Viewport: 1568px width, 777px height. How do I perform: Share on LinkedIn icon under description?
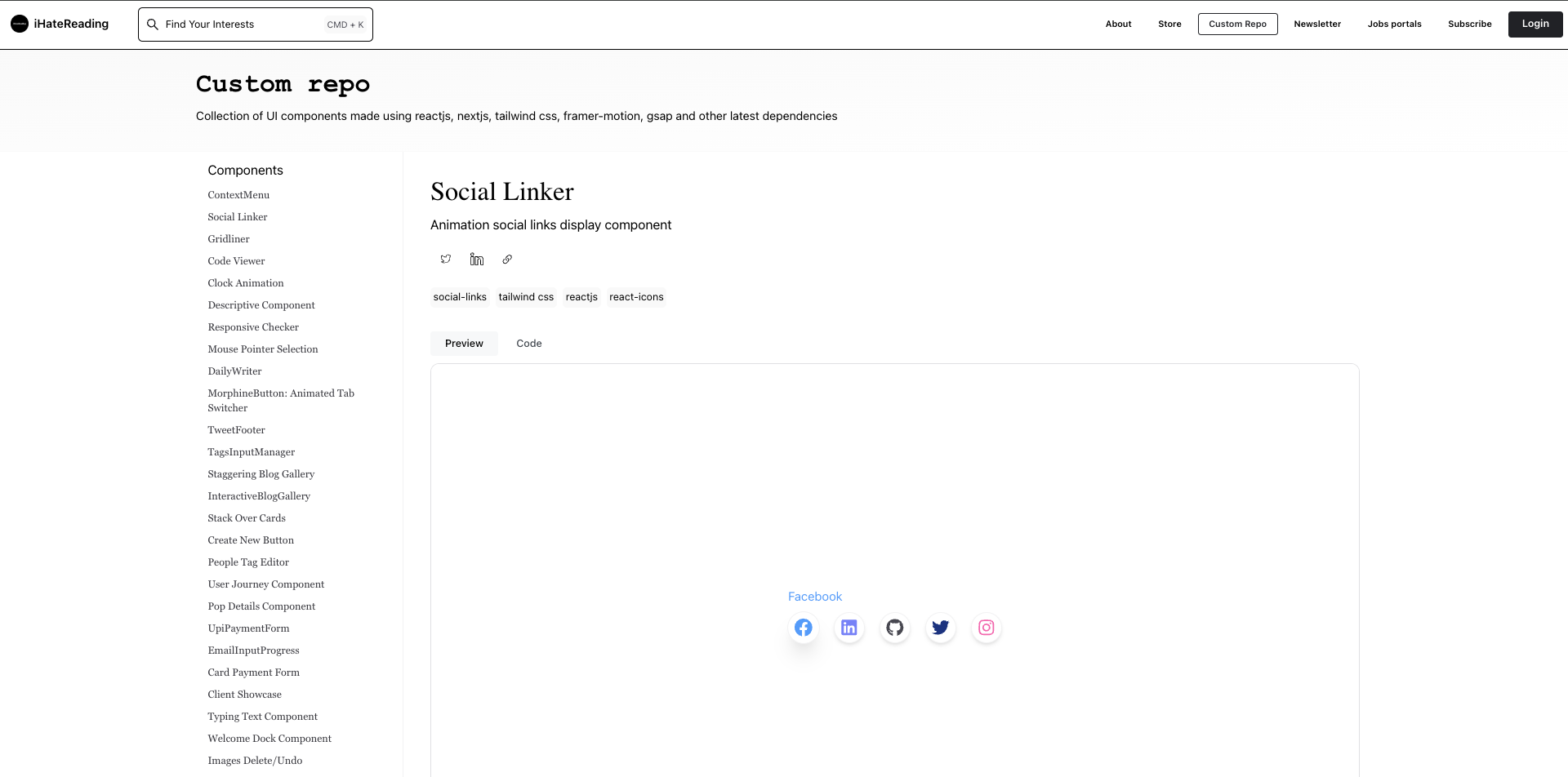click(x=477, y=260)
